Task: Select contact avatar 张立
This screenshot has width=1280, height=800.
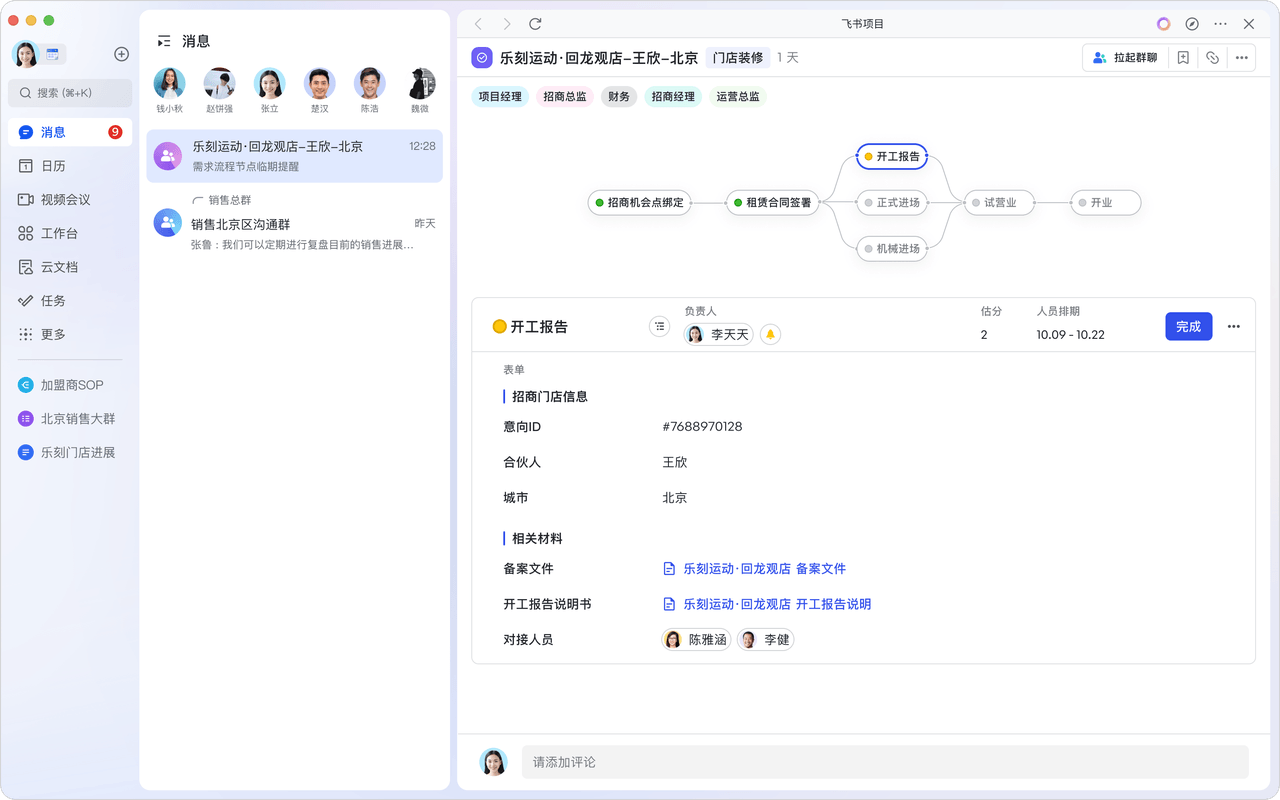Action: [270, 84]
